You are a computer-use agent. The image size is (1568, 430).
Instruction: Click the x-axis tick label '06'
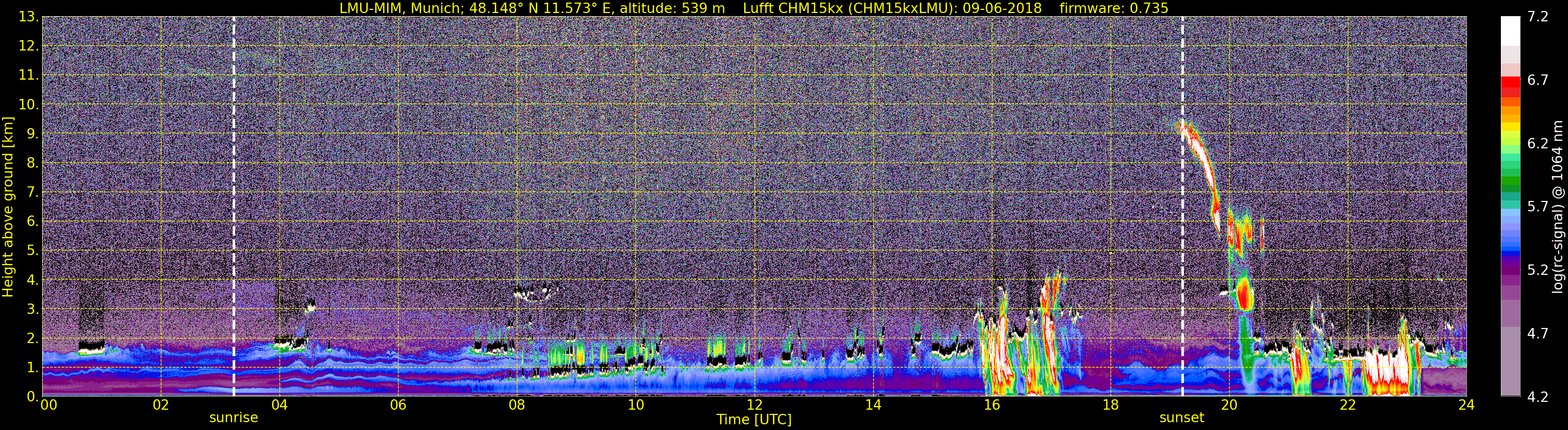coord(398,405)
